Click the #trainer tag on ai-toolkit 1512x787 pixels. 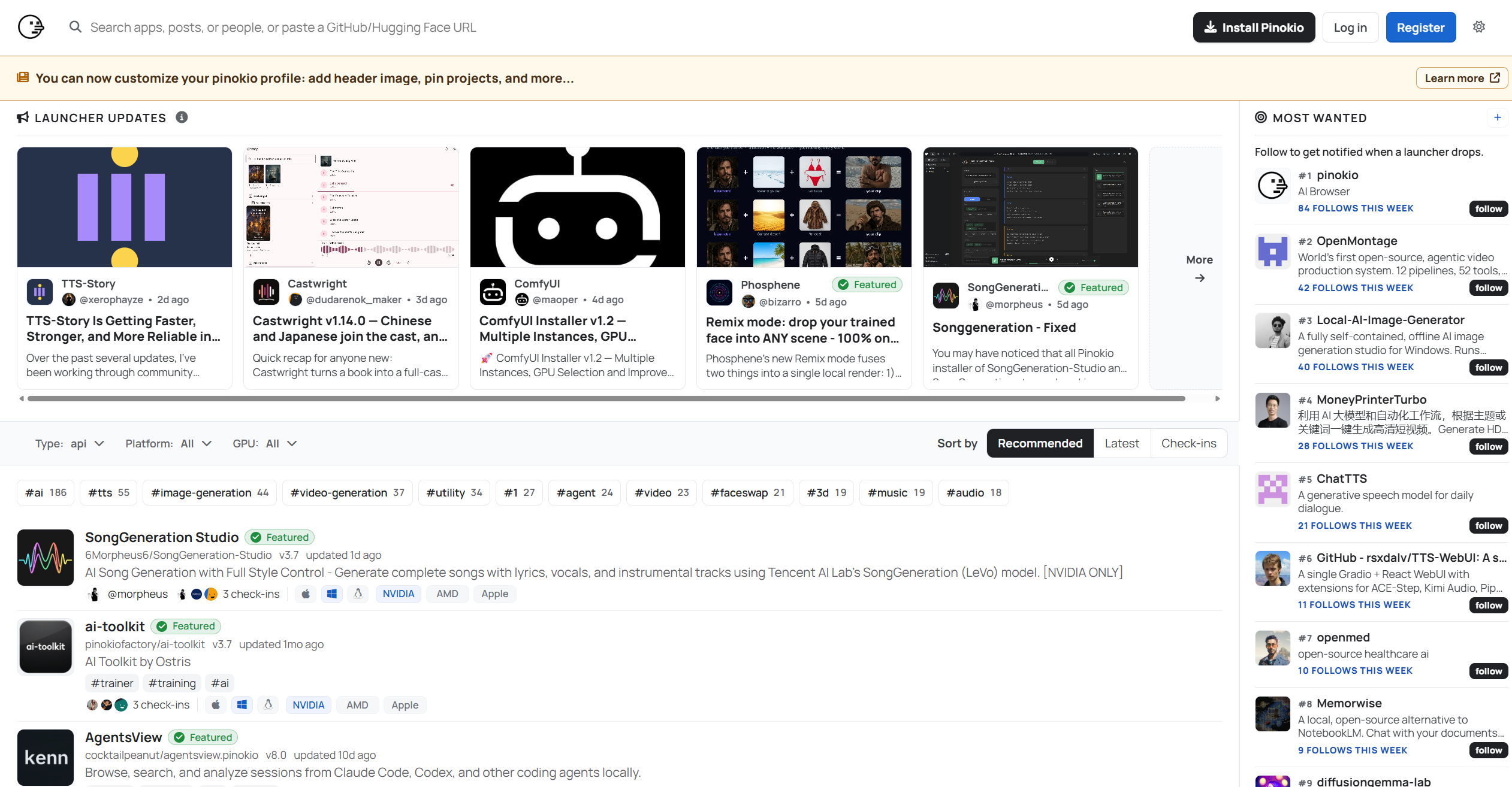point(112,683)
